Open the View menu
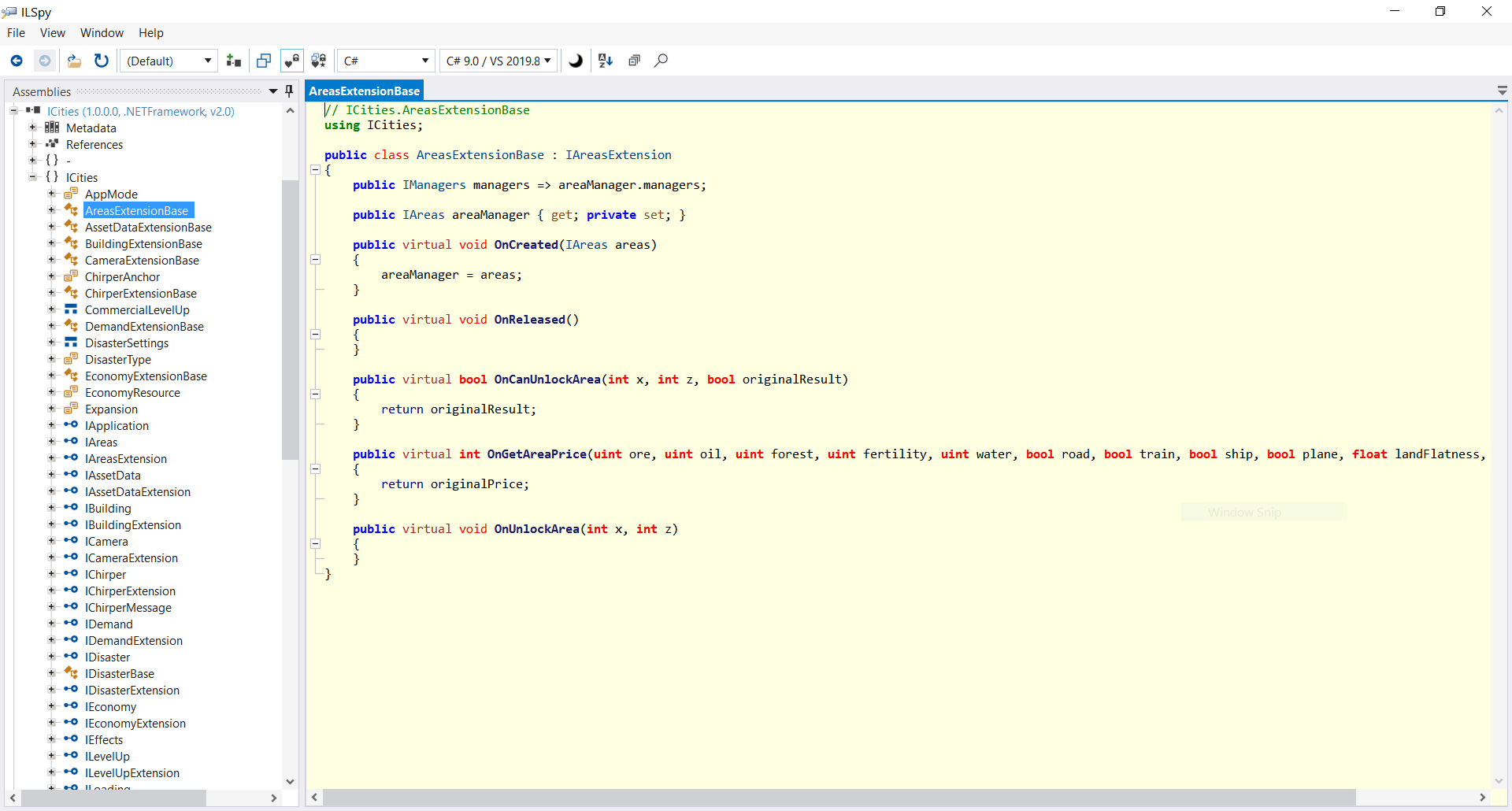The height and width of the screenshot is (811, 1512). [52, 33]
